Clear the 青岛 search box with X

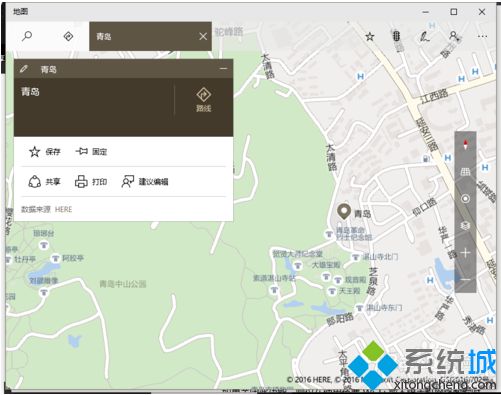203,36
